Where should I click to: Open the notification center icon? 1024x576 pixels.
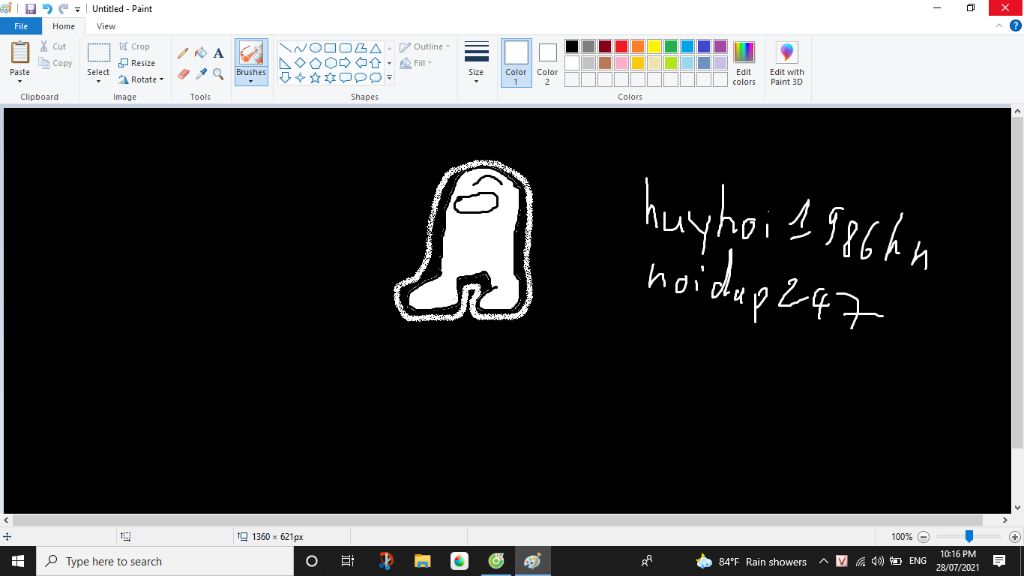999,561
